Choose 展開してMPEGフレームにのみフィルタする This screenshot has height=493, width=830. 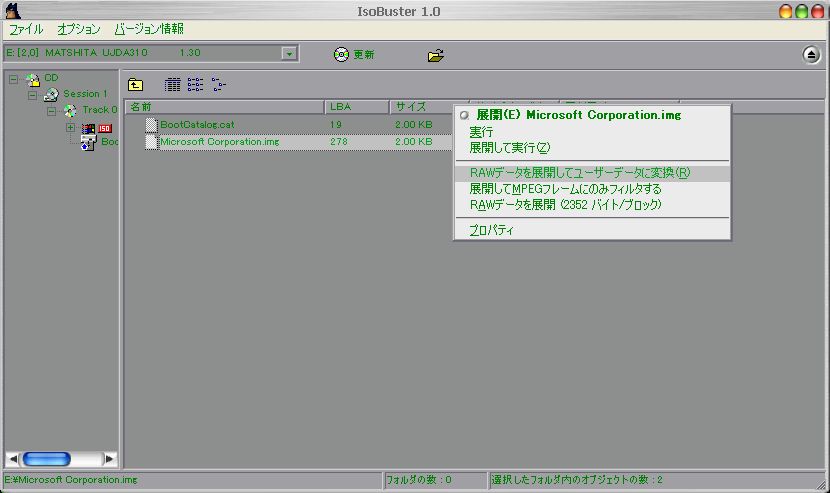tap(592, 189)
